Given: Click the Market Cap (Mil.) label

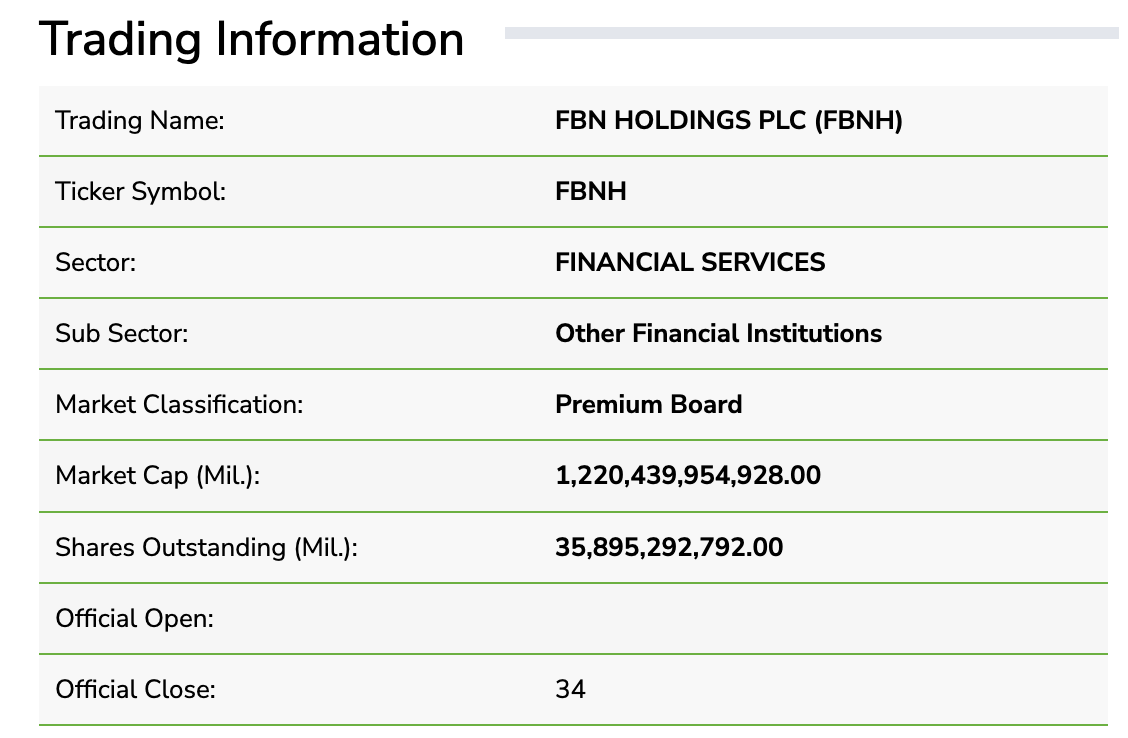Looking at the screenshot, I should click(157, 475).
